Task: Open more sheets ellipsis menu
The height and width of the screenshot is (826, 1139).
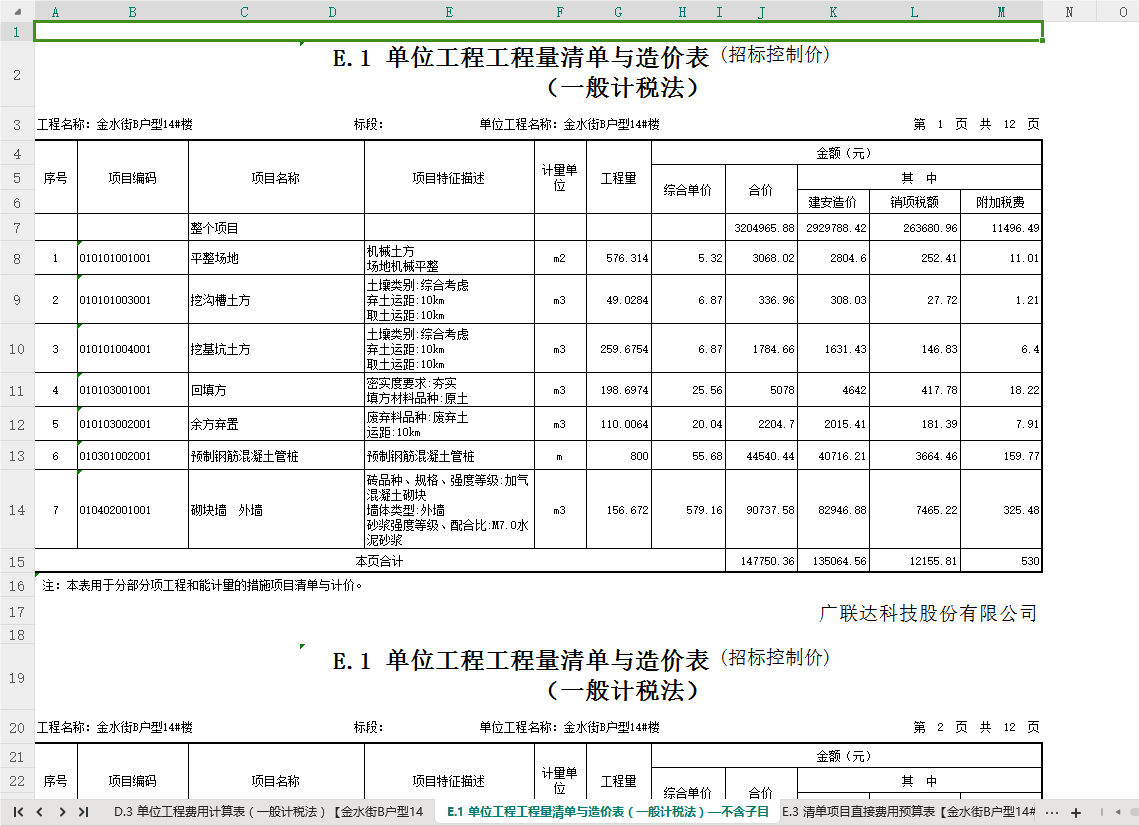Action: tap(1051, 812)
